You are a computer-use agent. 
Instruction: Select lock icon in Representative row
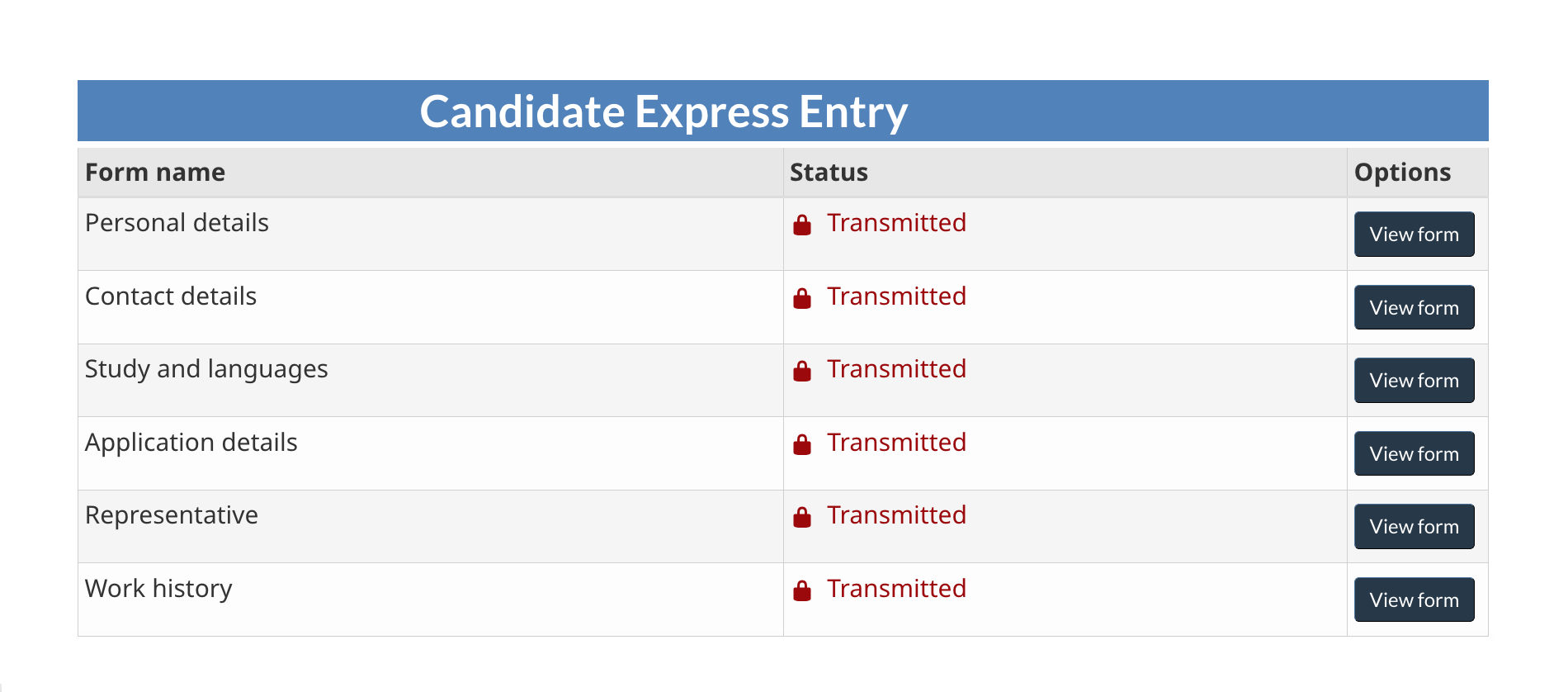pos(802,517)
